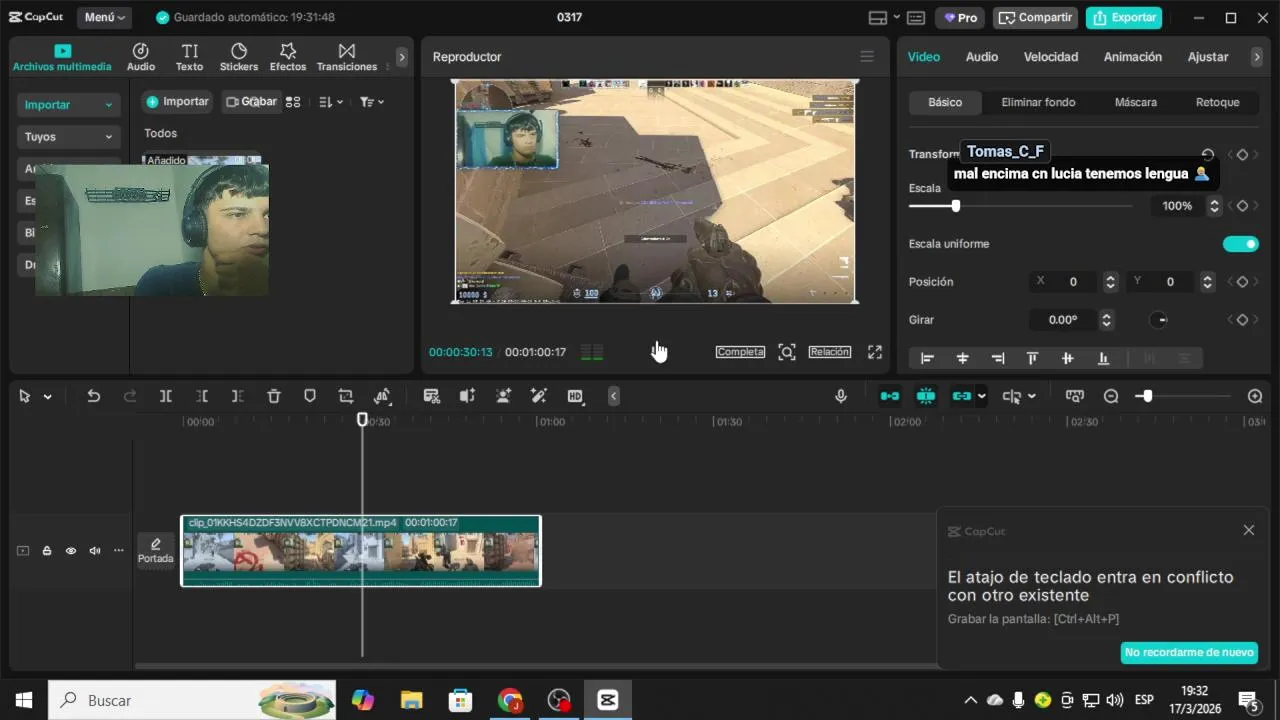Toggle main track magnet snapping

click(x=889, y=396)
